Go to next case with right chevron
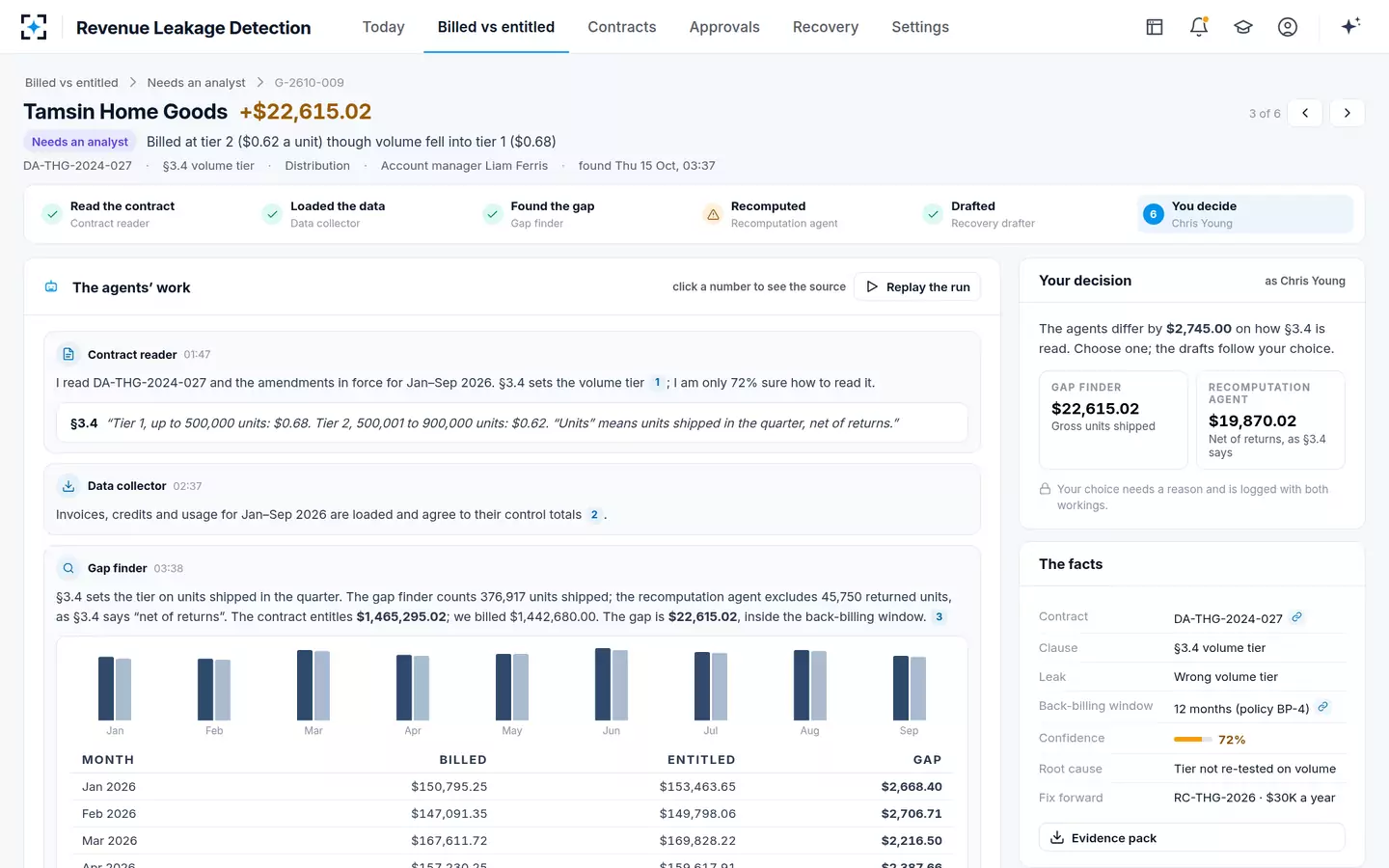This screenshot has width=1389, height=868. tap(1348, 113)
